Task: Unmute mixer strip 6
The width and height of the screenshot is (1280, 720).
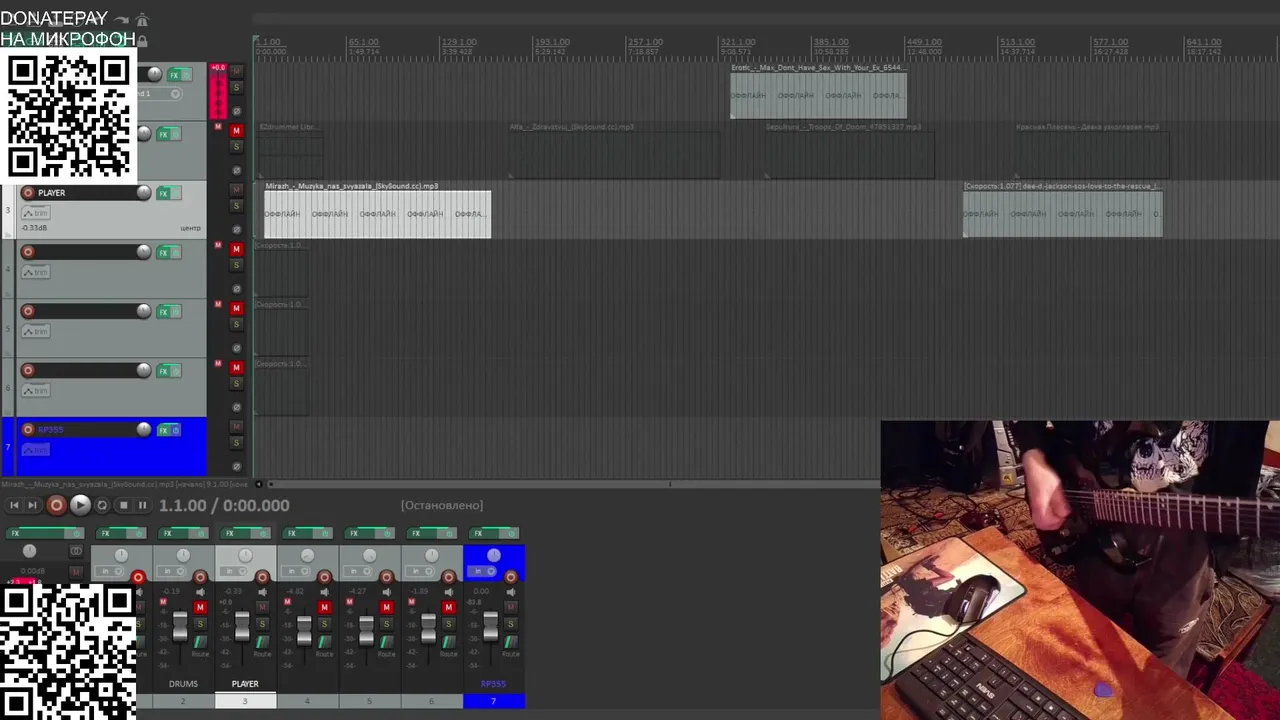Action: pyautogui.click(x=448, y=608)
